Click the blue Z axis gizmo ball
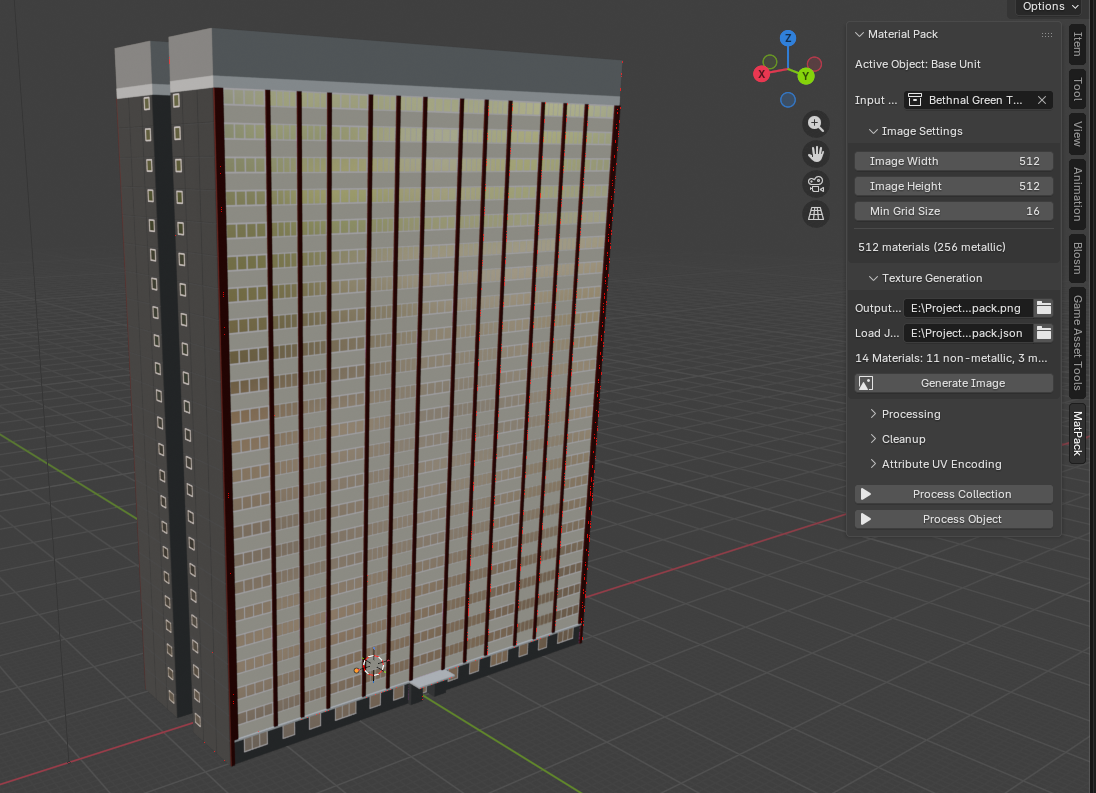This screenshot has height=793, width=1096. [x=788, y=38]
